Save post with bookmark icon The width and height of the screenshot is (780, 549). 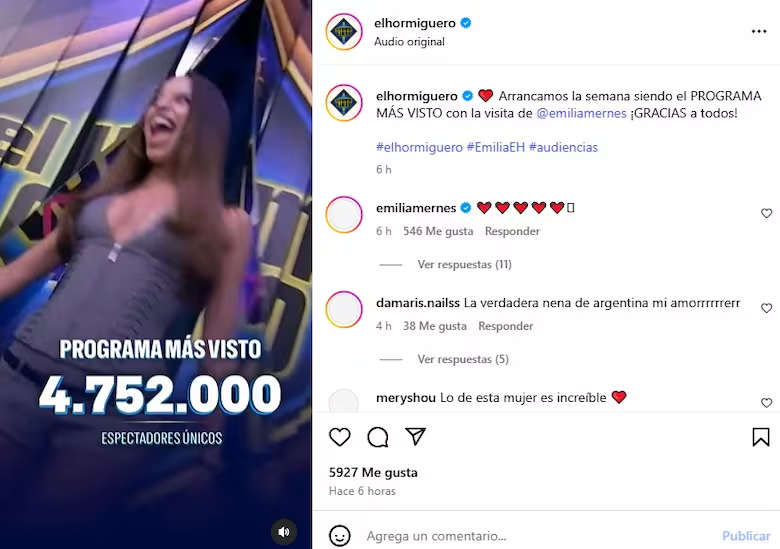coord(761,437)
